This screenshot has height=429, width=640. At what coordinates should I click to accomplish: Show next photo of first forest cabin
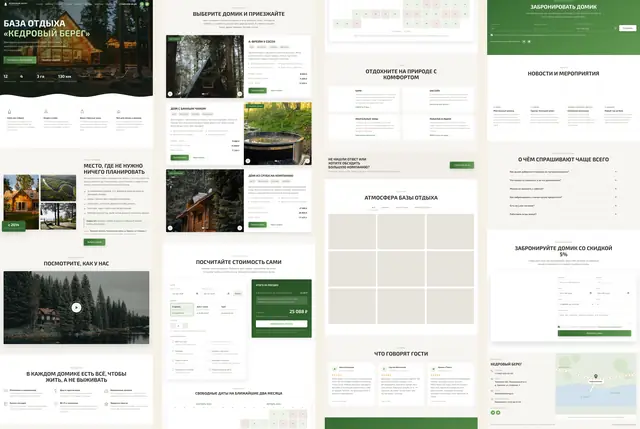tap(240, 94)
